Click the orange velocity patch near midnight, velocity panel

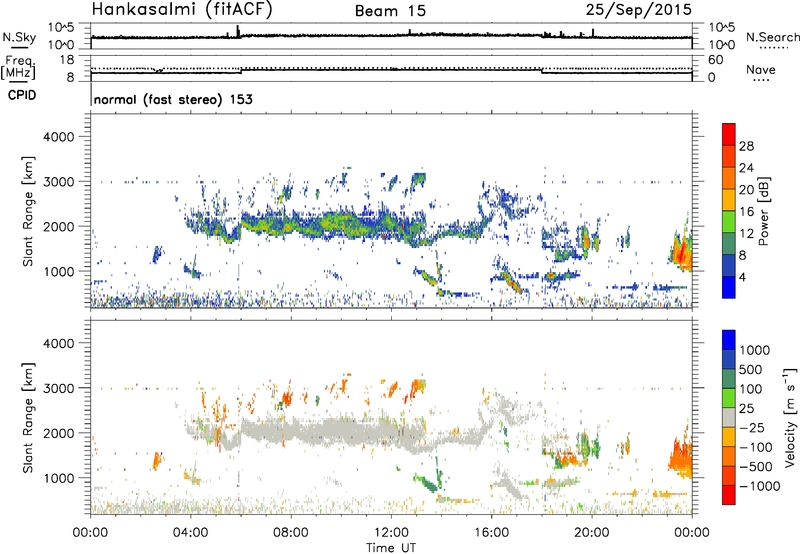click(x=682, y=457)
